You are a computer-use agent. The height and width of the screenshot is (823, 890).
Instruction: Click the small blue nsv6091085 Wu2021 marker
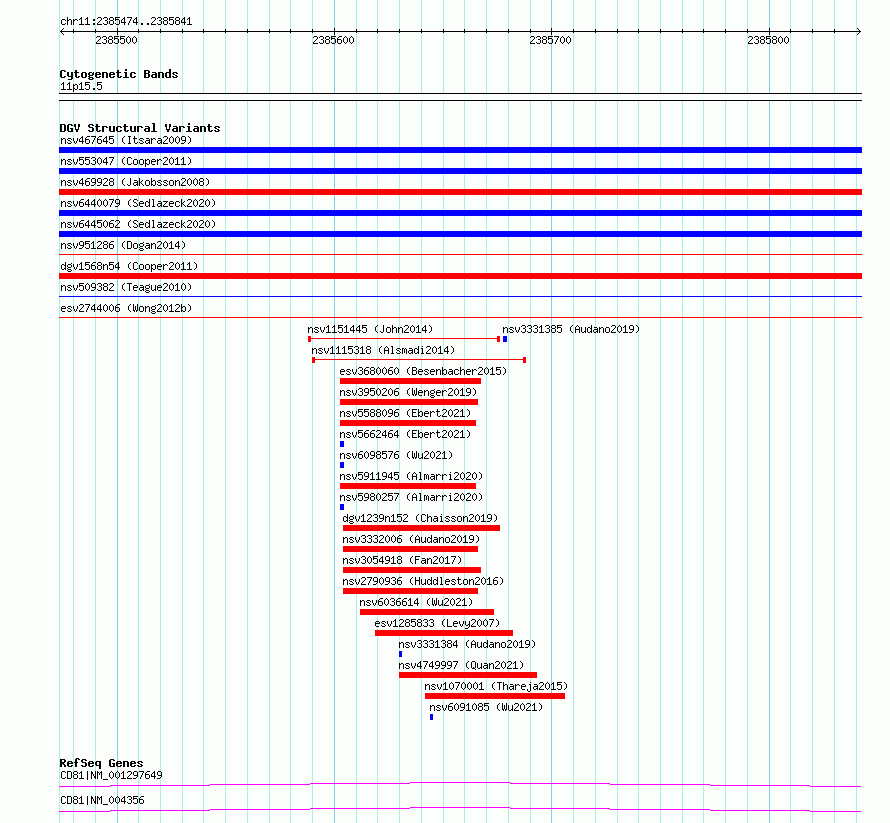click(x=431, y=717)
